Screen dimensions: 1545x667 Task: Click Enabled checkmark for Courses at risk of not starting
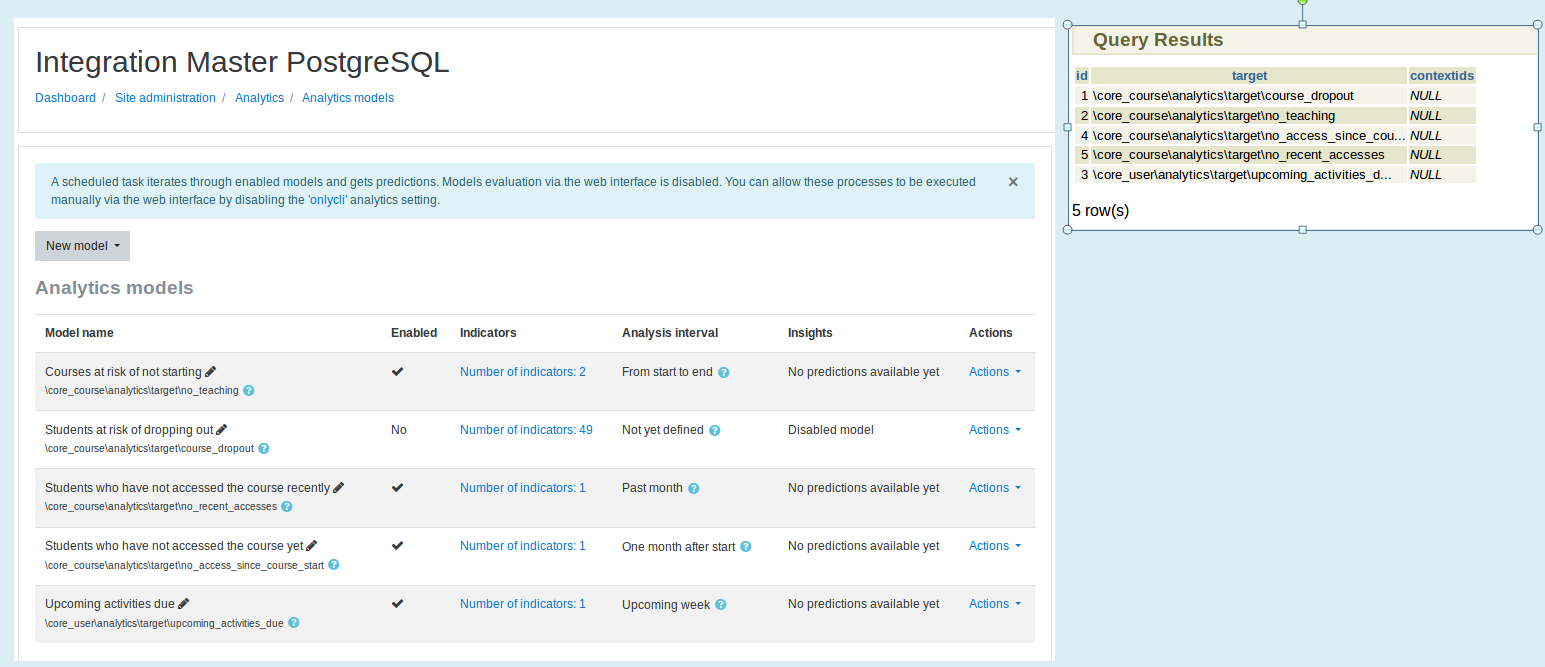[397, 371]
